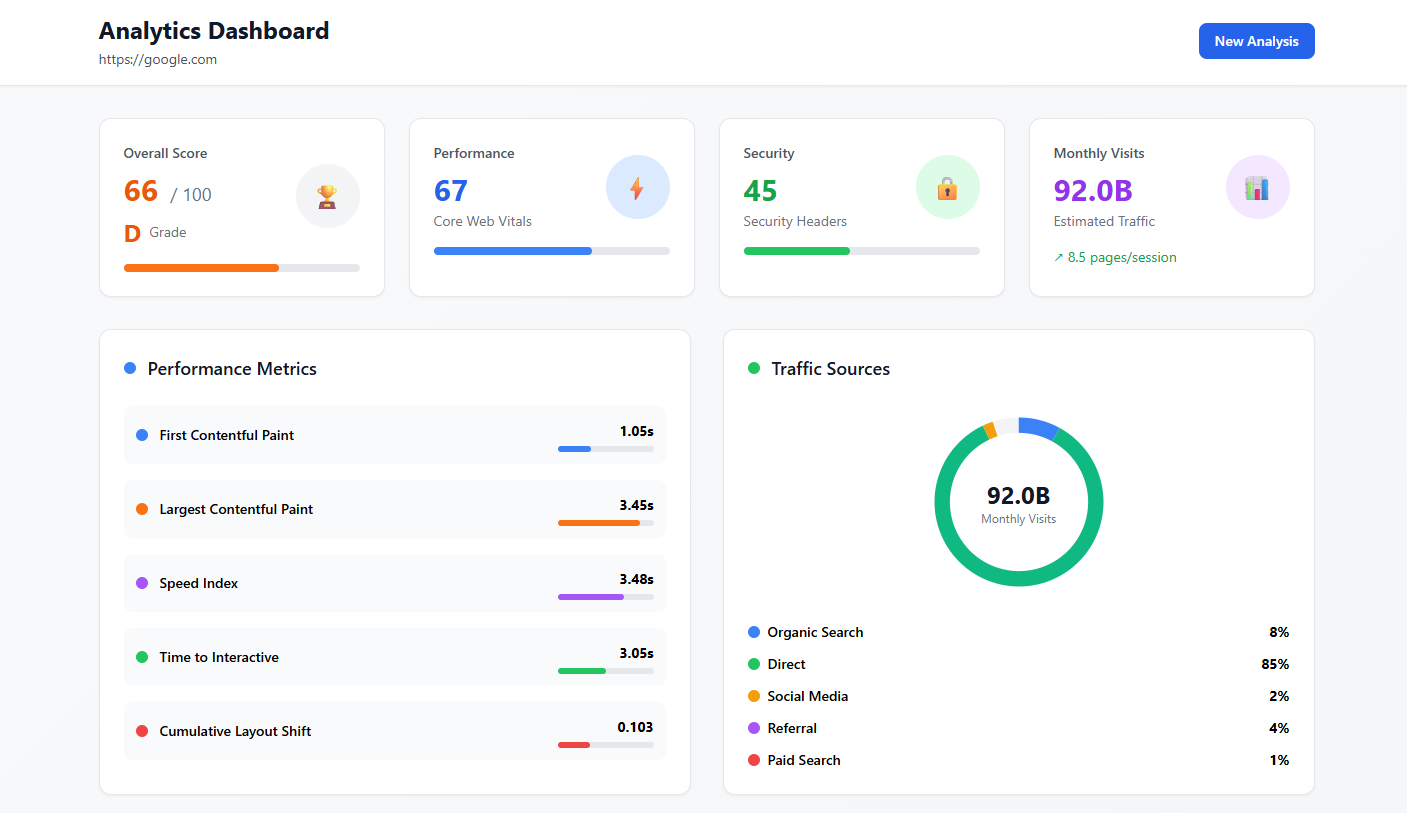Screen dimensions: 1407x813
Task: Click the lightning bolt Performance icon
Action: (637, 187)
